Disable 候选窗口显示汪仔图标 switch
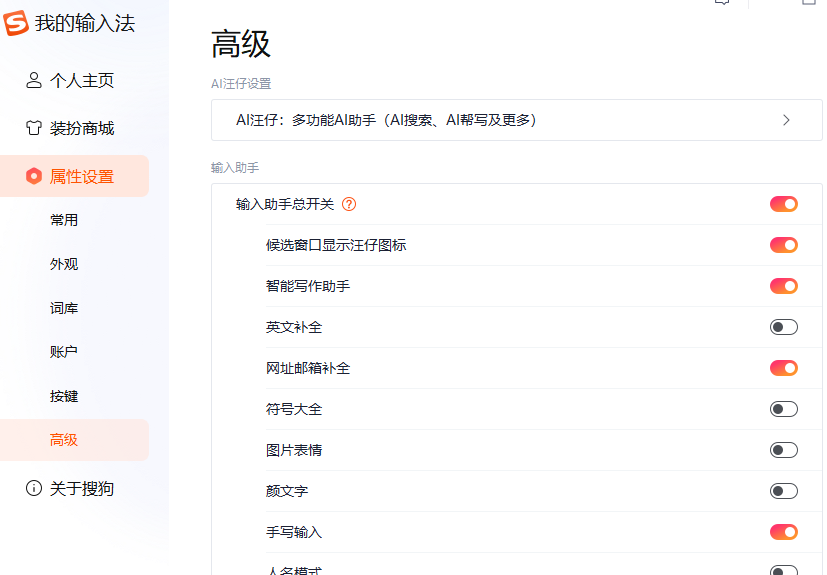Image resolution: width=827 pixels, height=575 pixels. click(x=784, y=245)
